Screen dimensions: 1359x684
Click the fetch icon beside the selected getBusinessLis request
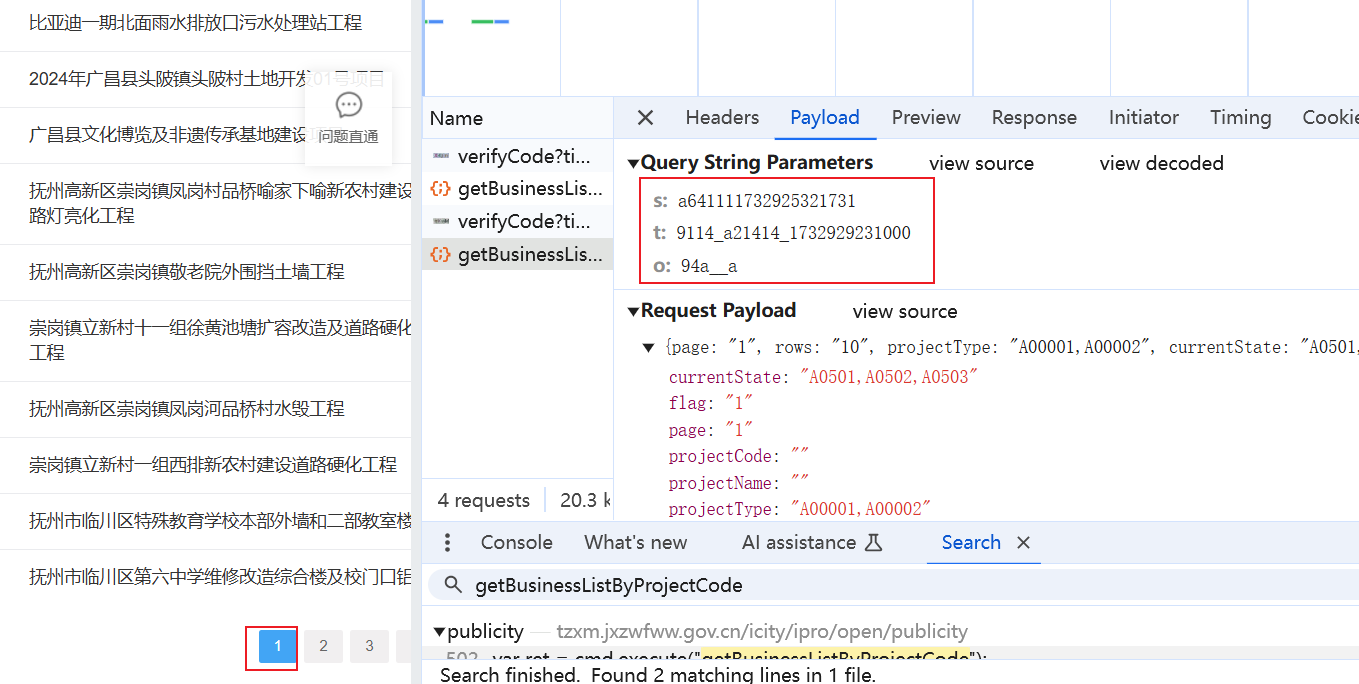440,254
